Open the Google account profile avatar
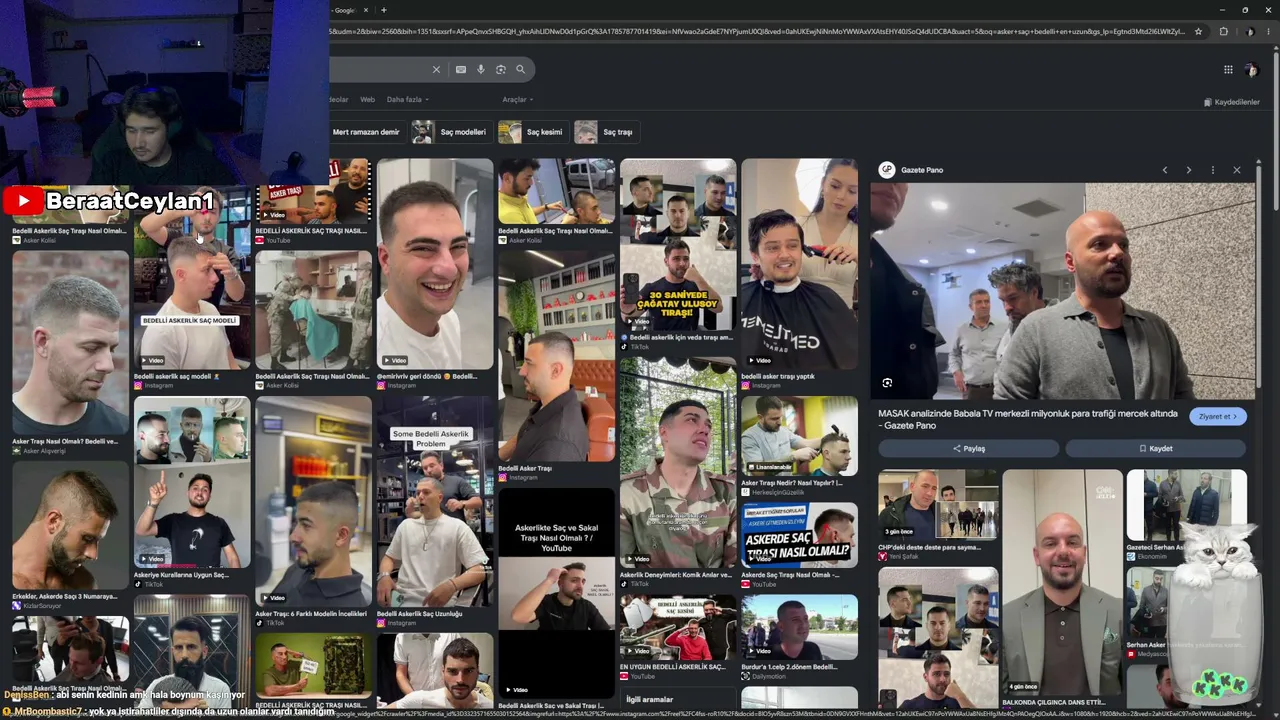This screenshot has width=1280, height=720. [x=1251, y=69]
